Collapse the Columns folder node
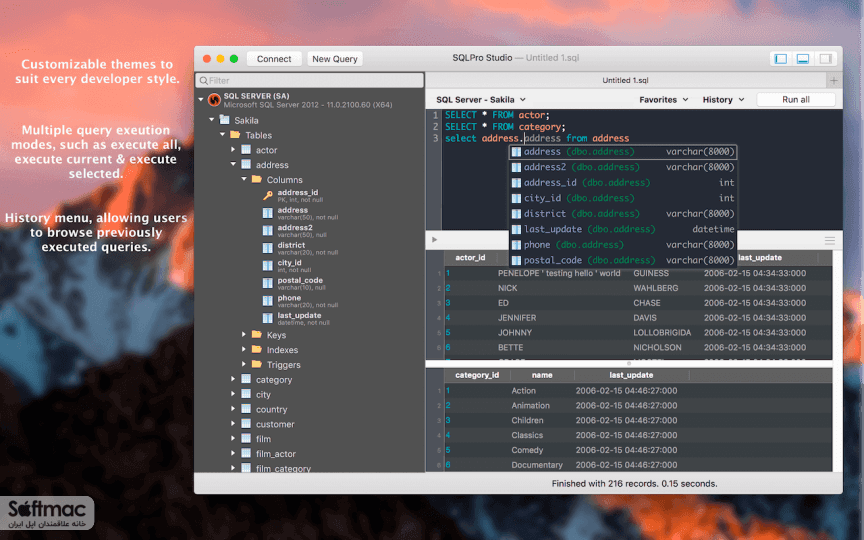 tap(244, 179)
